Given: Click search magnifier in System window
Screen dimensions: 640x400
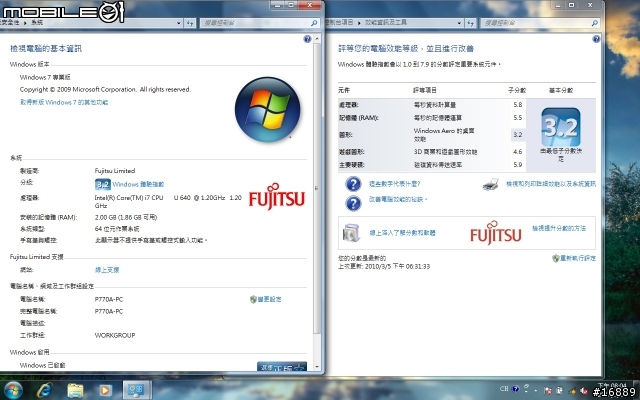Looking at the screenshot, I should point(314,23).
